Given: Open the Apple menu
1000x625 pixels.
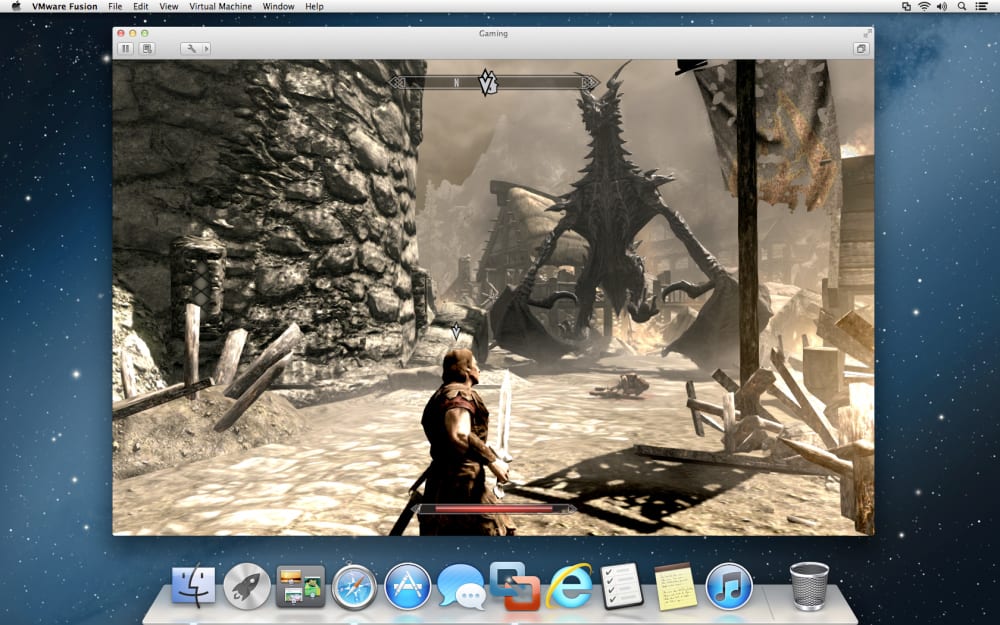Looking at the screenshot, I should (x=17, y=6).
